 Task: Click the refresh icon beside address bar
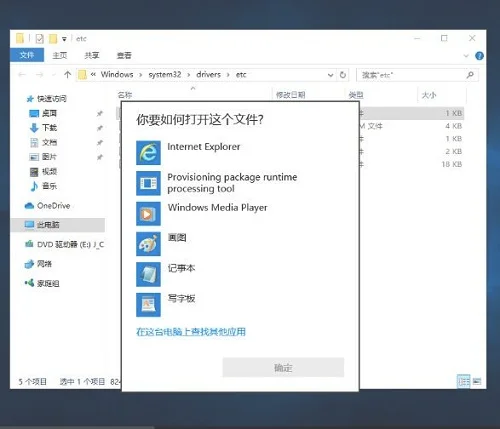(x=343, y=75)
